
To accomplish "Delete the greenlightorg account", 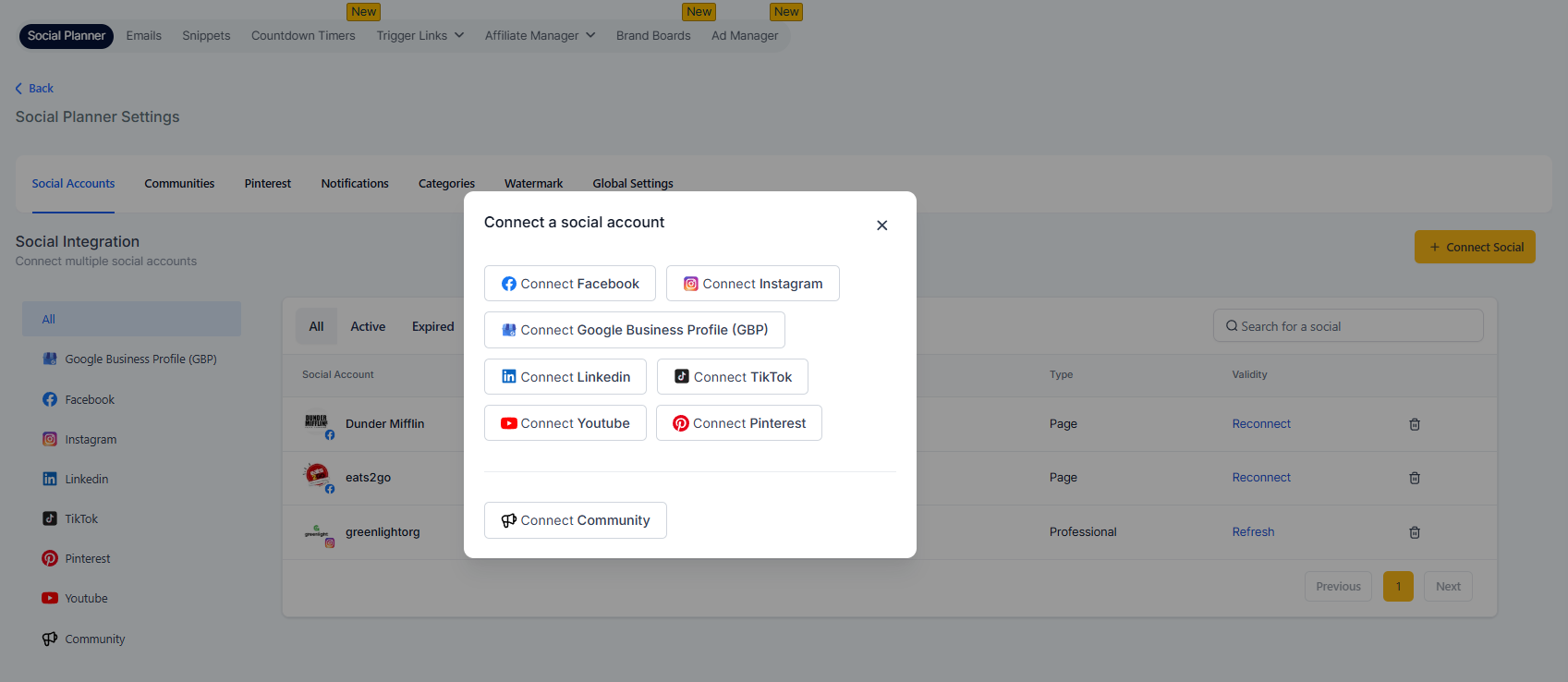I will click(x=1415, y=532).
